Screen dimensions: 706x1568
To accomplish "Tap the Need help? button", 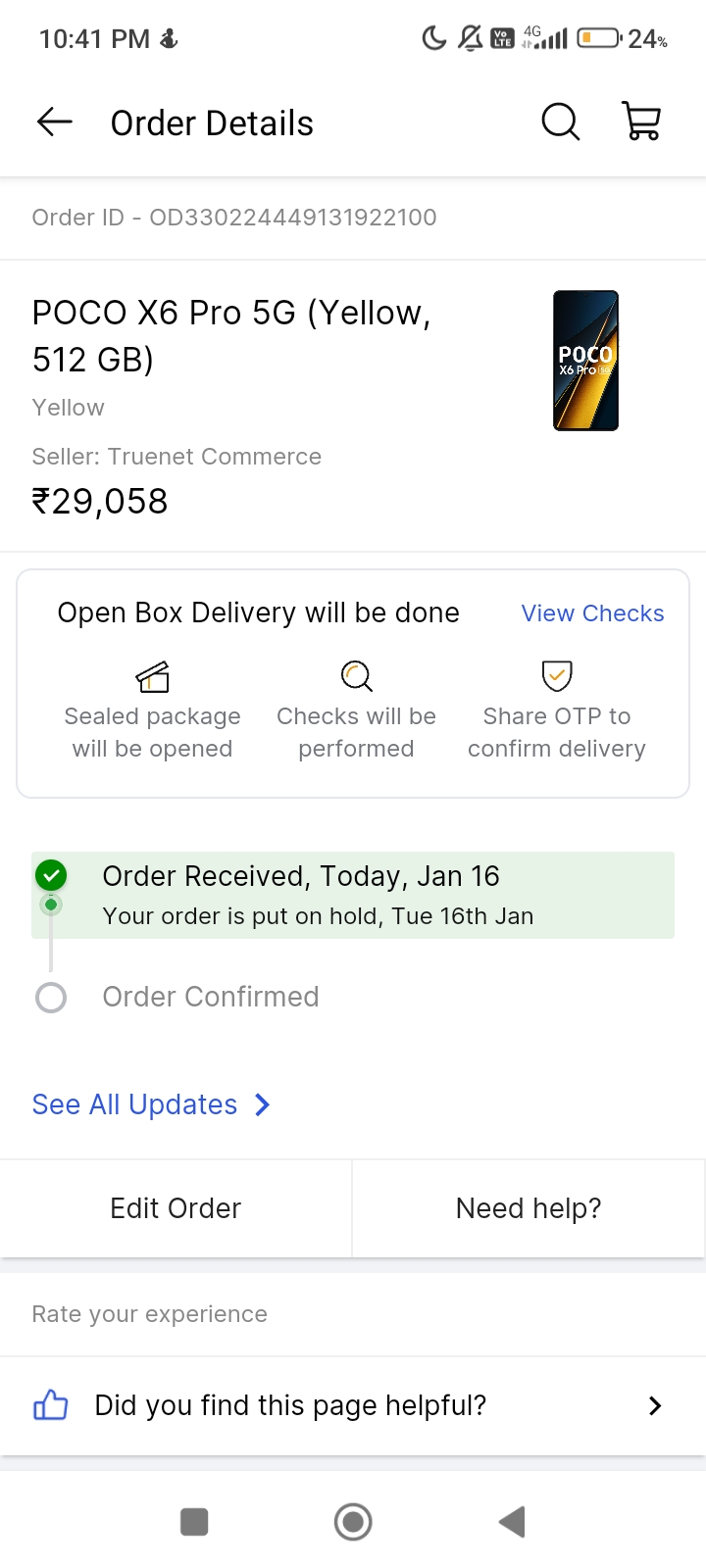I will point(529,1208).
